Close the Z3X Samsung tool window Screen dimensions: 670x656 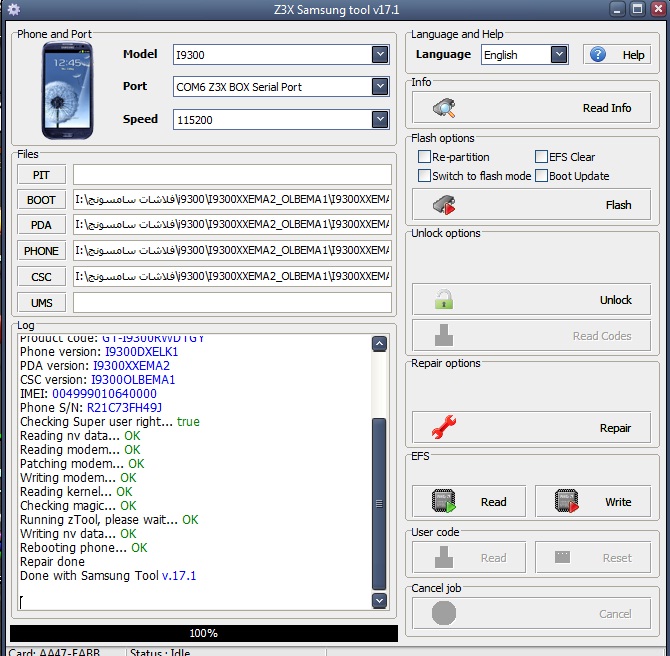658,9
